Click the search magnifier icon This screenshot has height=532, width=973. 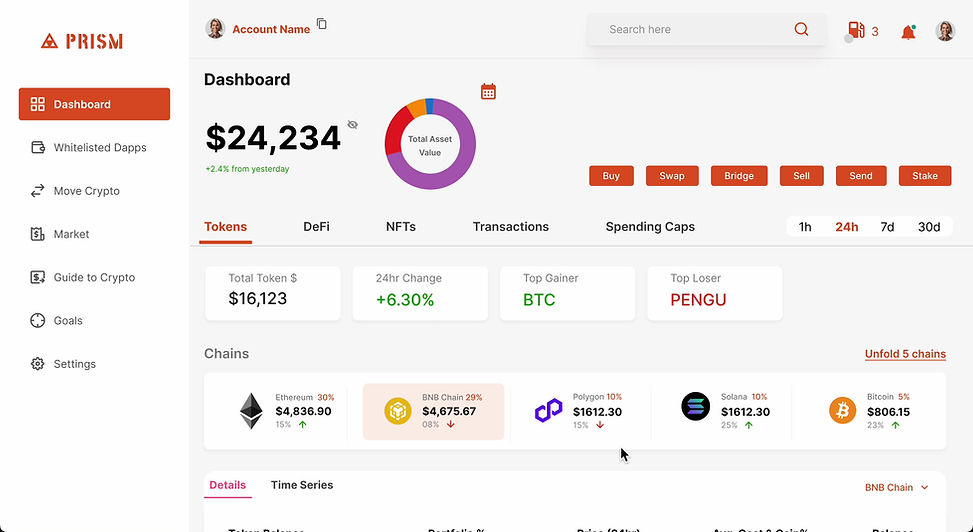[801, 29]
